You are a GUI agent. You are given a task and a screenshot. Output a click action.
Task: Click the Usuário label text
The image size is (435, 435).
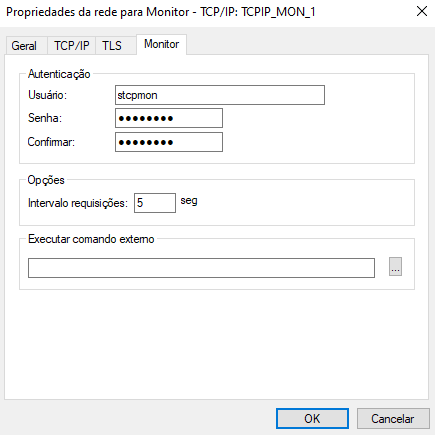click(47, 95)
